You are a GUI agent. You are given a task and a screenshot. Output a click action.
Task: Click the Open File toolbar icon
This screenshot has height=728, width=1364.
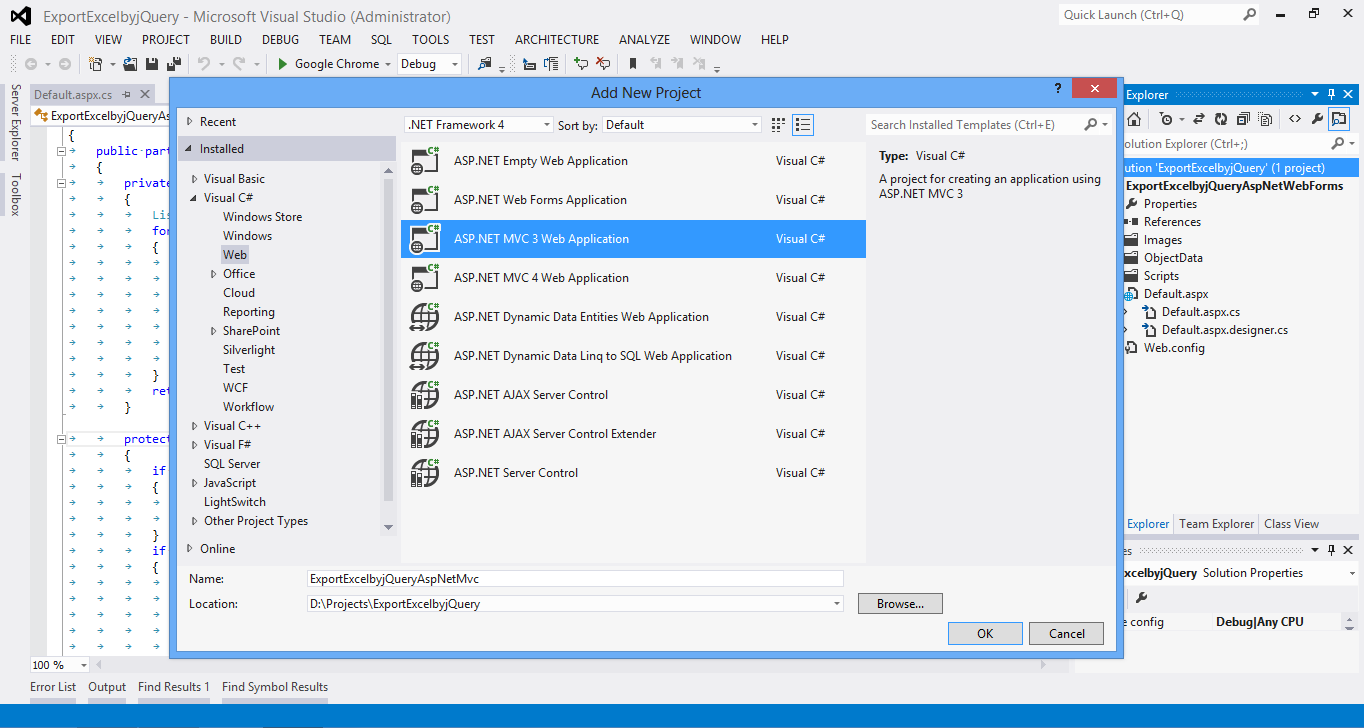pyautogui.click(x=131, y=64)
